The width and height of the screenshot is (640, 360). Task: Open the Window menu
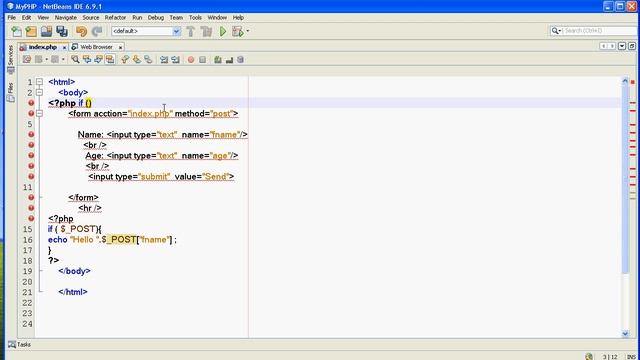click(217, 18)
